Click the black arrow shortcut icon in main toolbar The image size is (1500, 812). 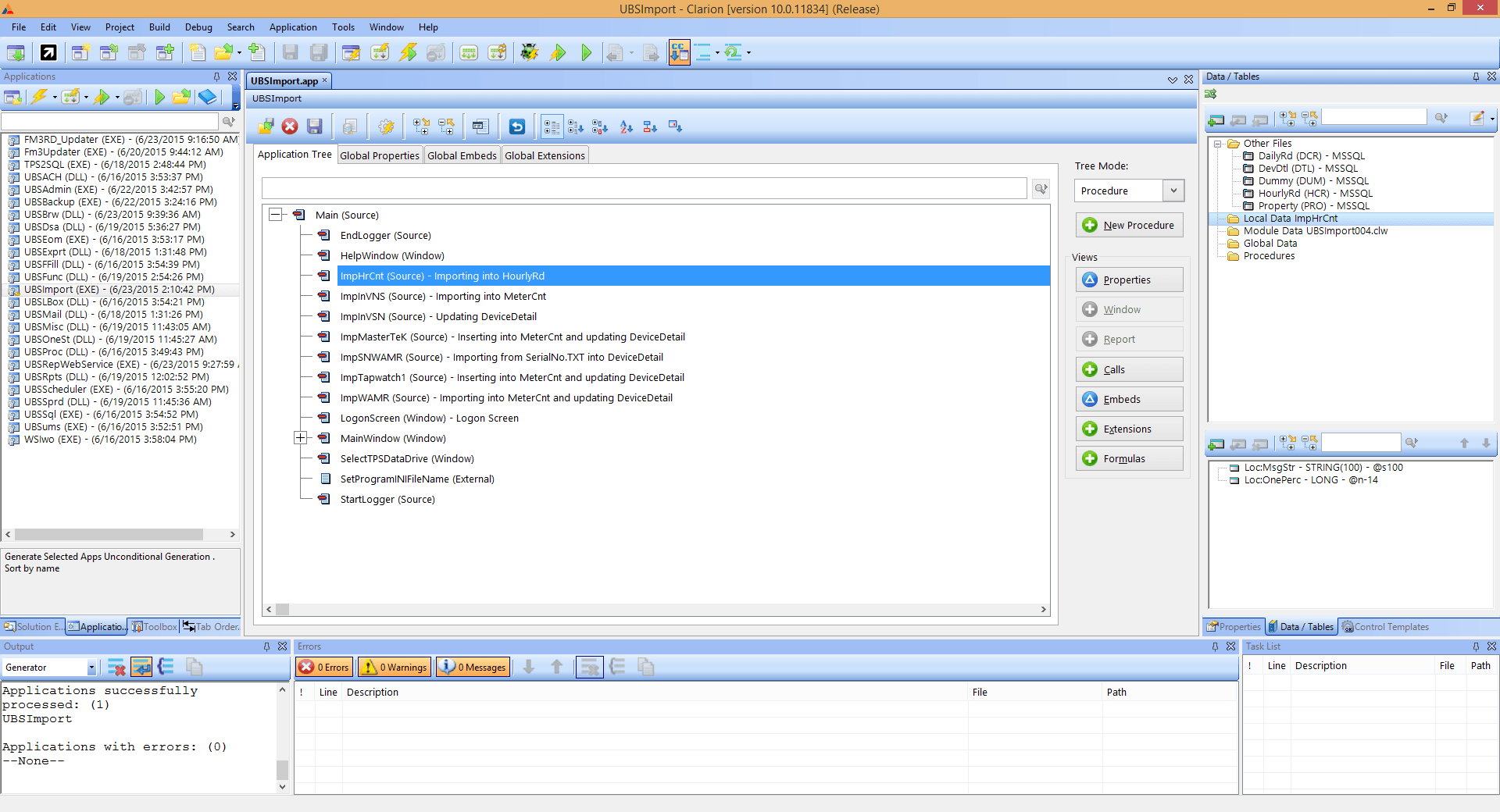click(48, 52)
